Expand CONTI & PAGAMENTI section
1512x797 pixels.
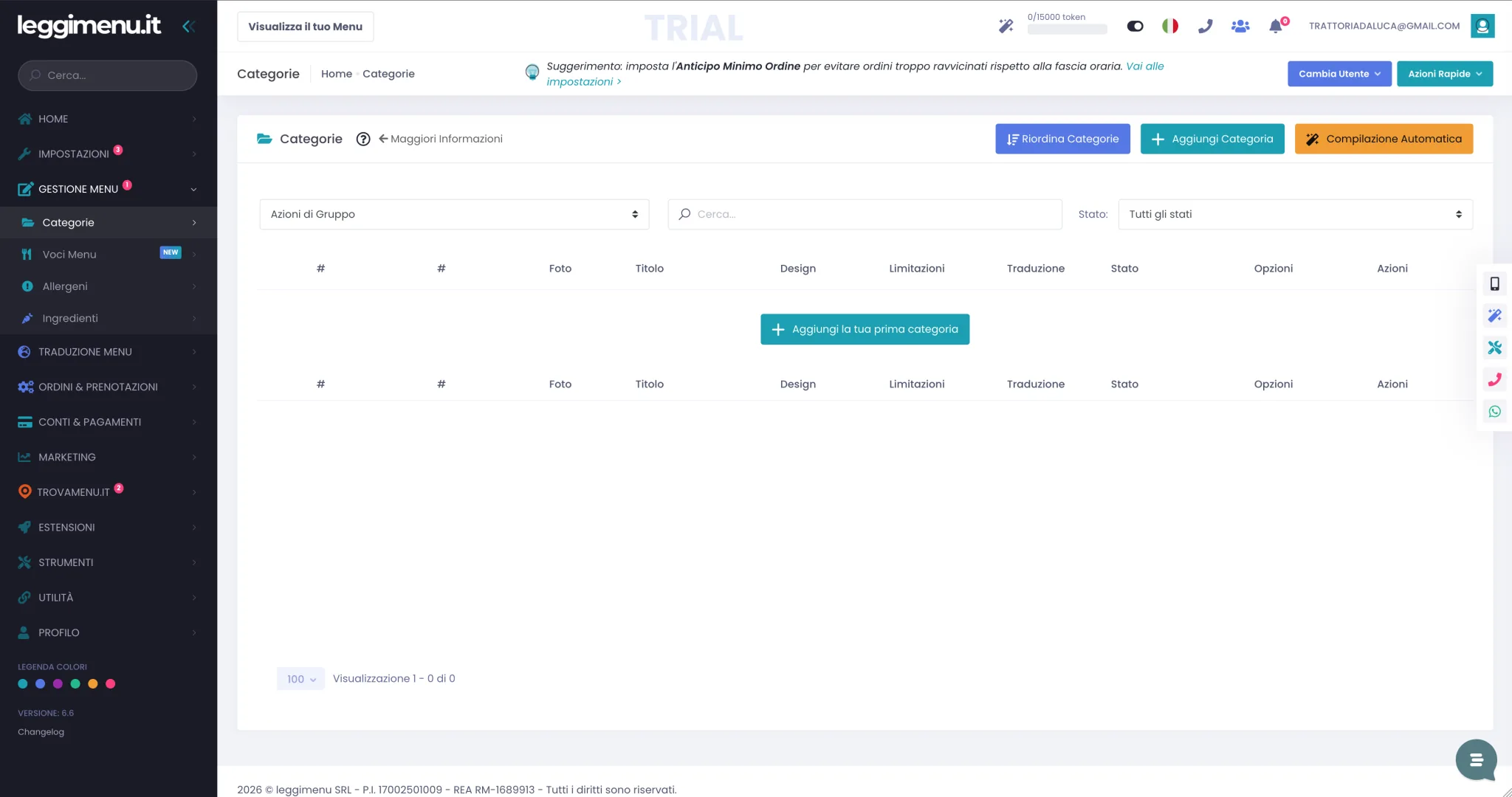point(109,422)
